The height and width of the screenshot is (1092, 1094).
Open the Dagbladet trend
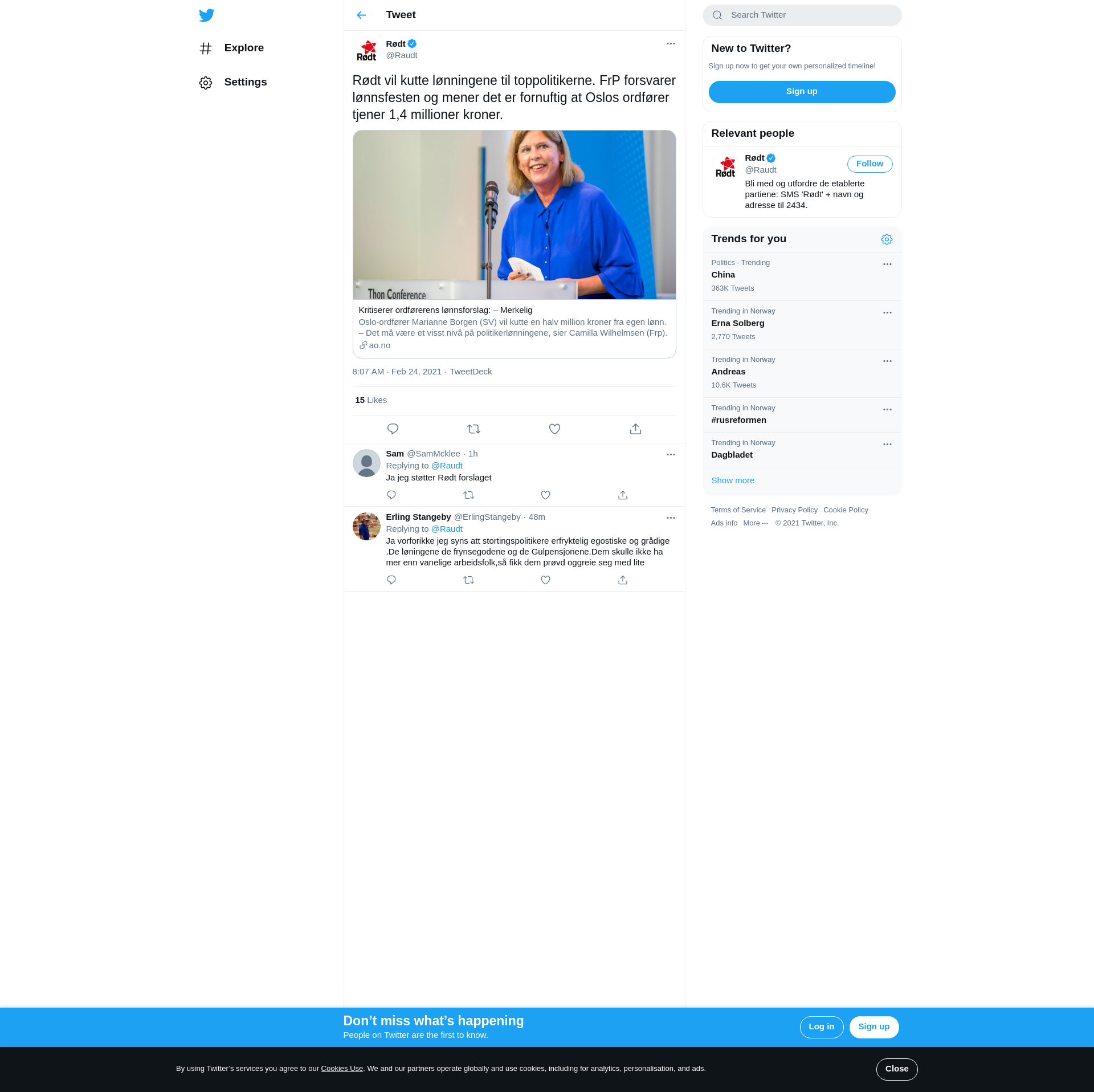click(802, 450)
